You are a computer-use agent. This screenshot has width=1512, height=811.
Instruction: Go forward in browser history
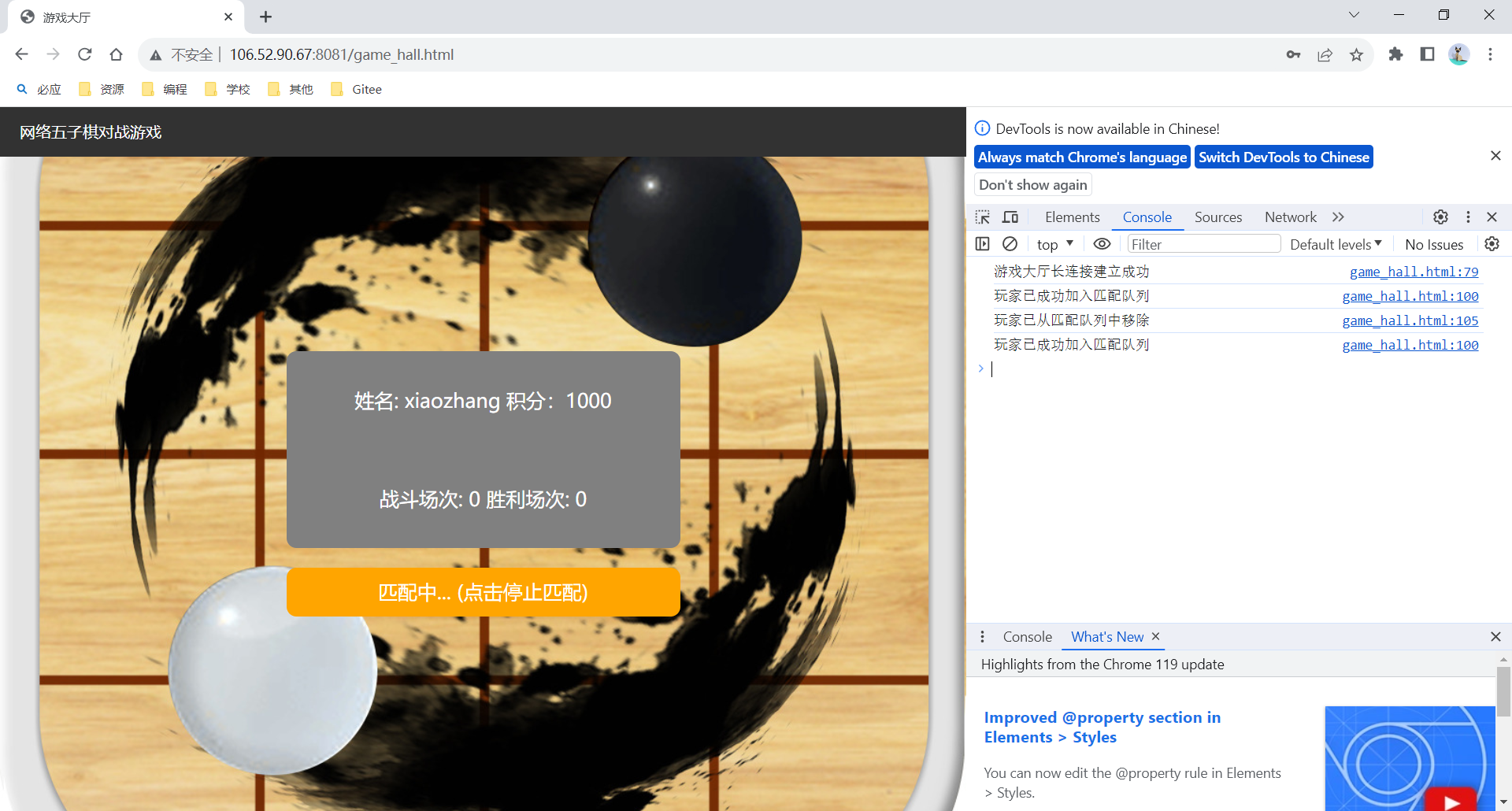coord(53,54)
